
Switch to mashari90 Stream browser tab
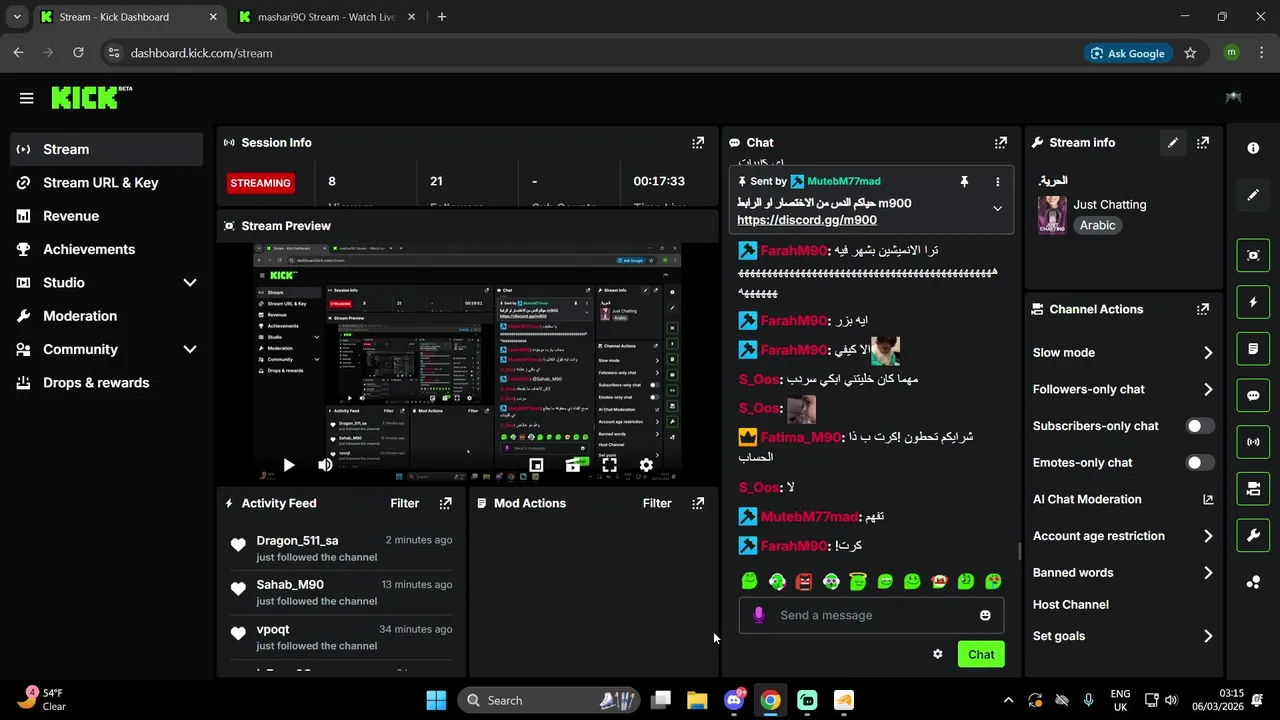[326, 17]
